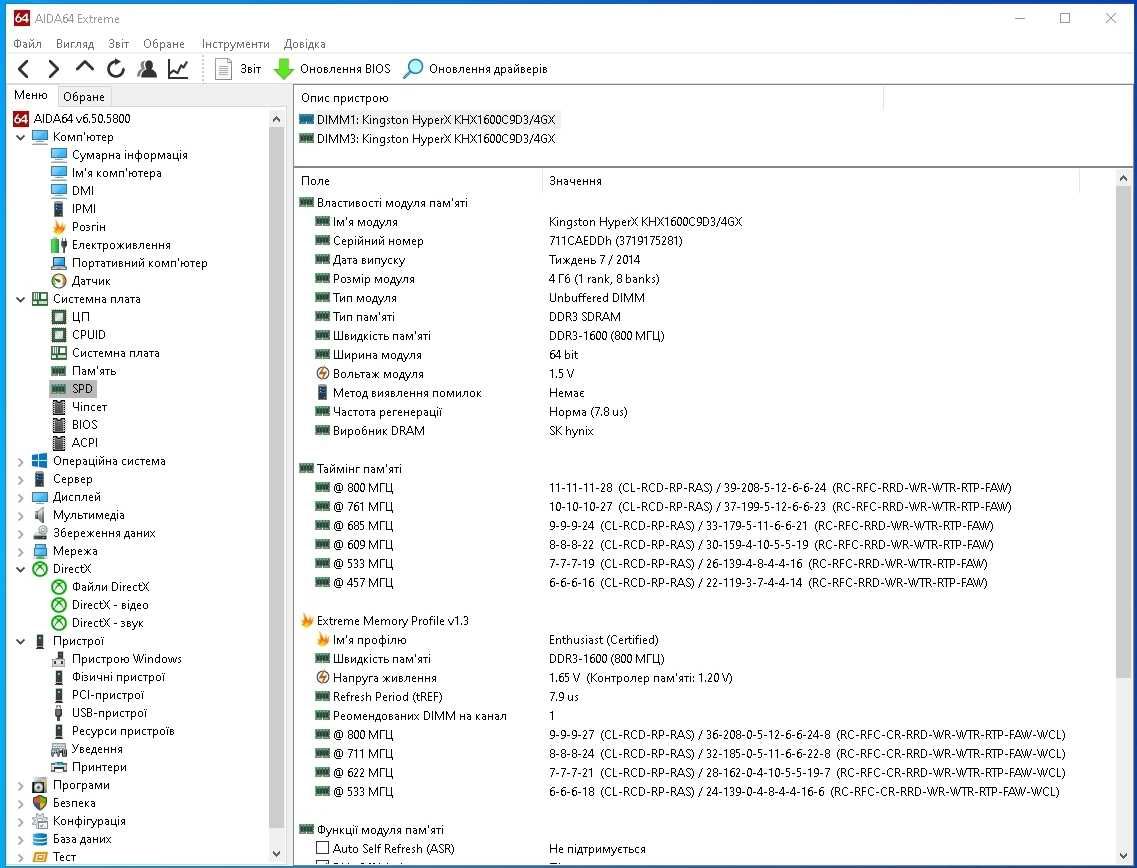Screen dimensions: 1137x868
Task: Click the up-level arrow toolbar icon
Action: (85, 68)
